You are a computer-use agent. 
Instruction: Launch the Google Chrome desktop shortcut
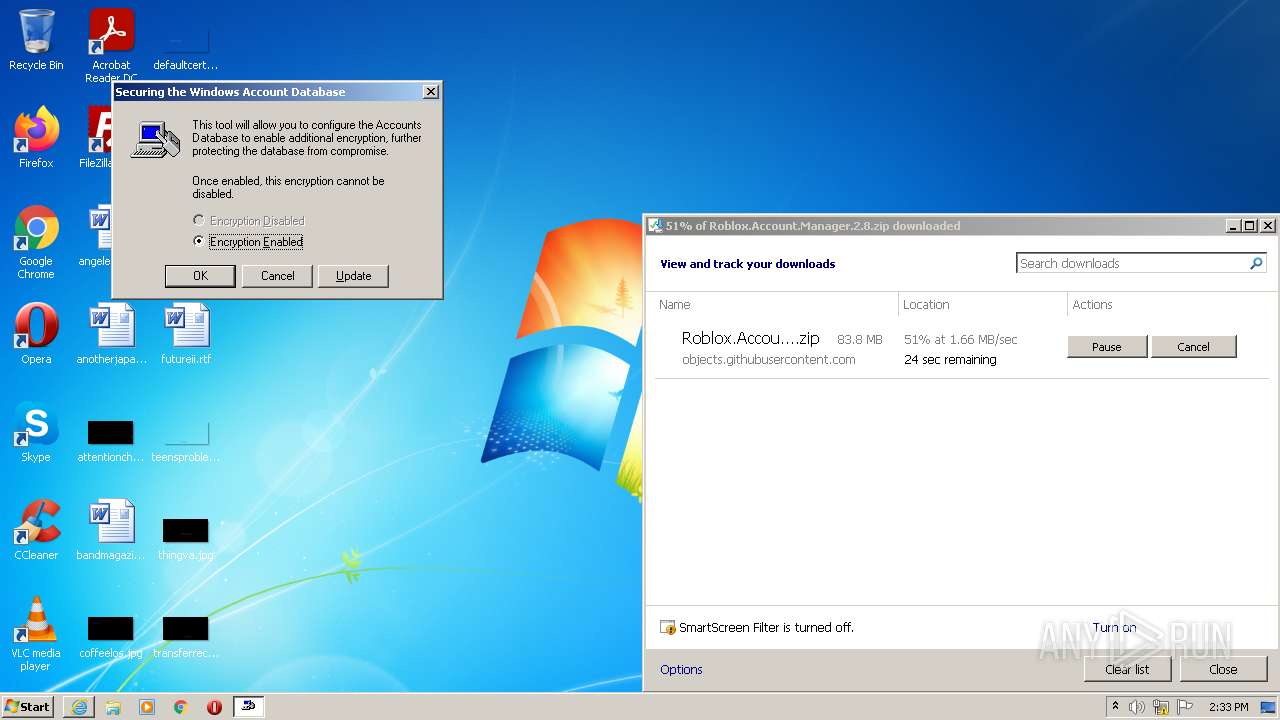(36, 242)
